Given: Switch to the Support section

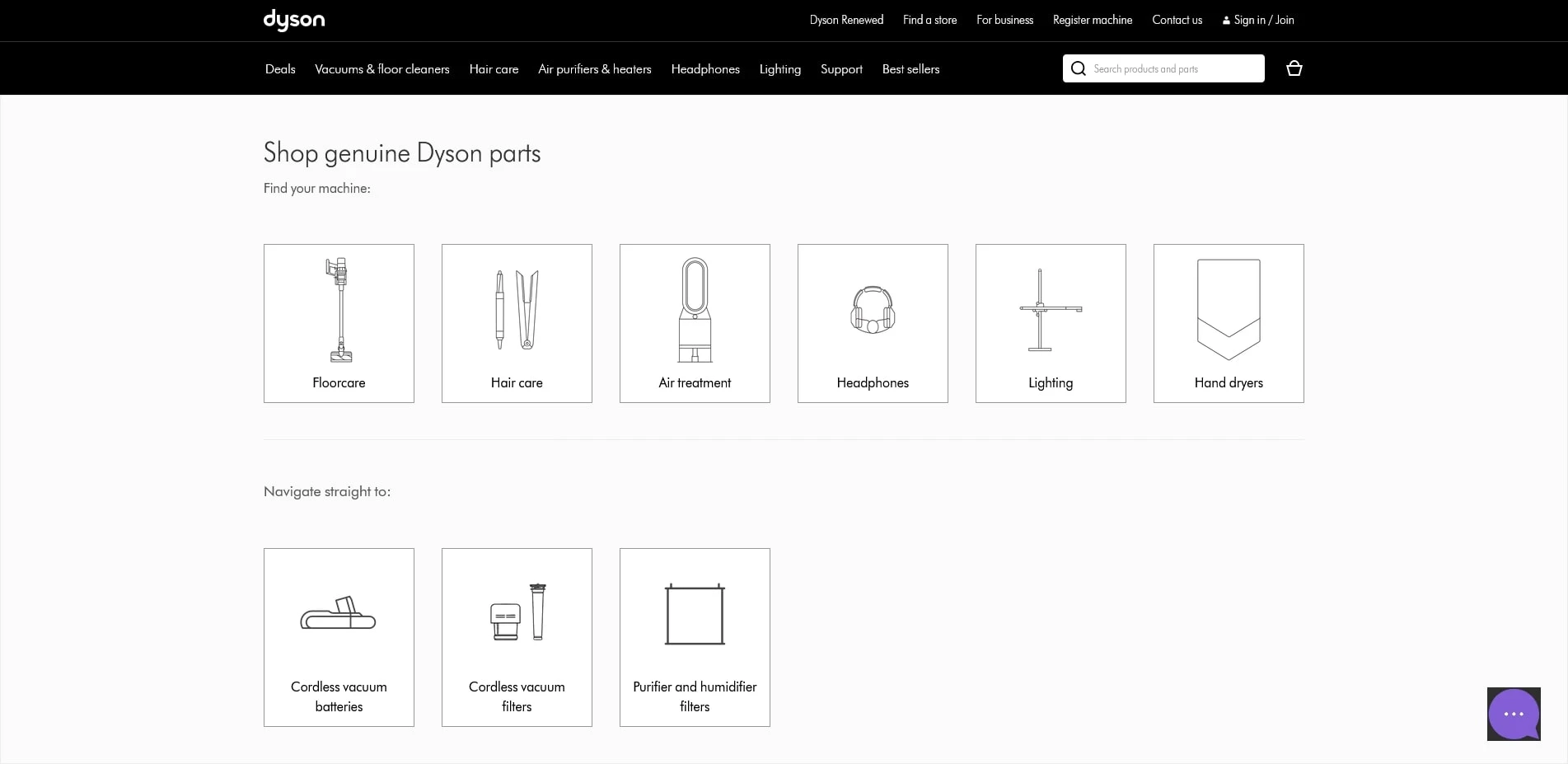Looking at the screenshot, I should [x=841, y=69].
